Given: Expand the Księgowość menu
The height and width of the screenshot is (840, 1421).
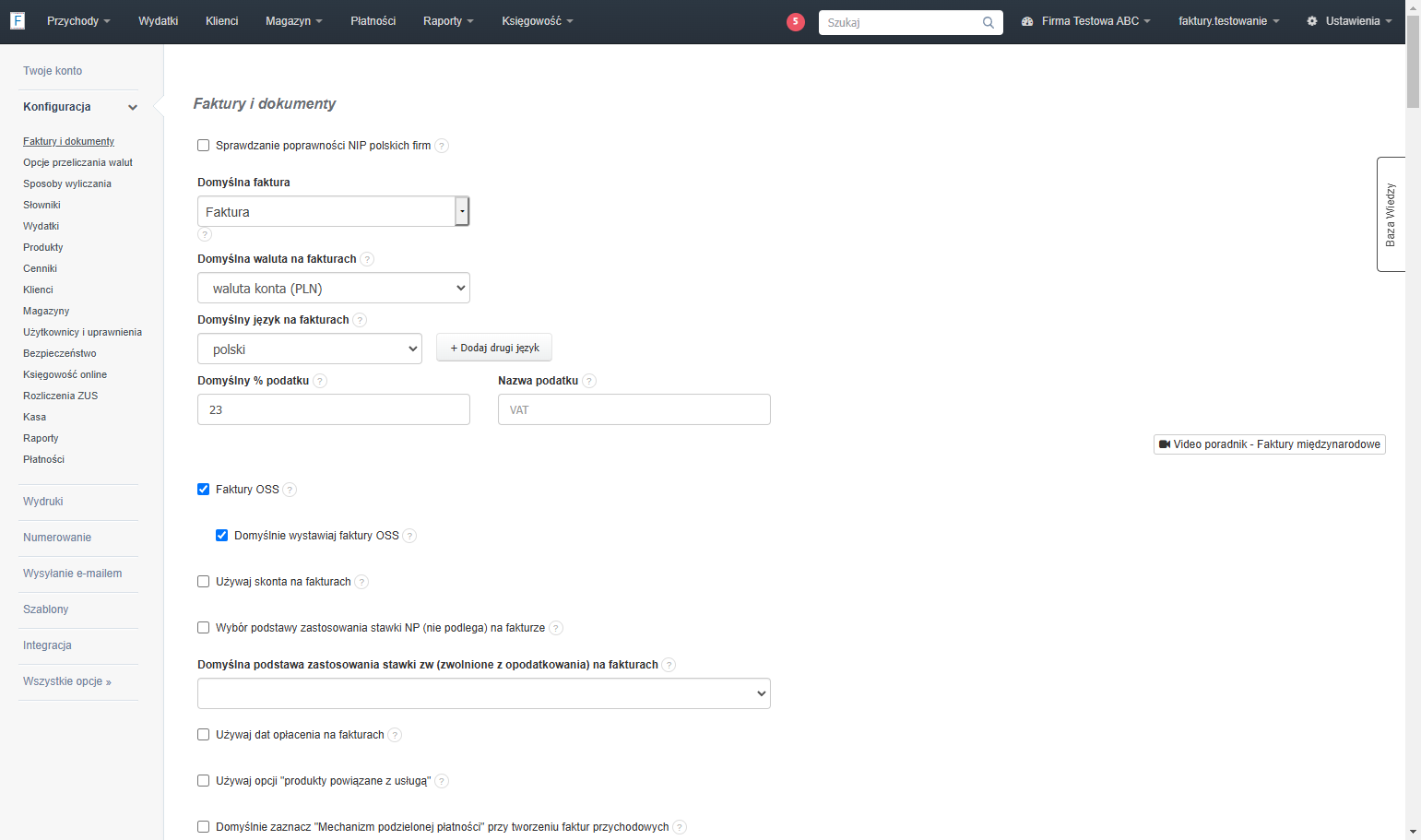Looking at the screenshot, I should (x=538, y=21).
